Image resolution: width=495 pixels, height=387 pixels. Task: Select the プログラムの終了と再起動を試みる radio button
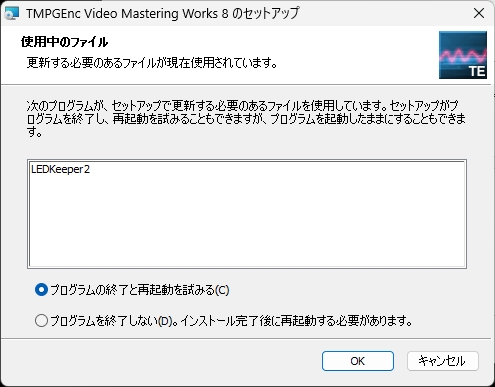(x=41, y=290)
